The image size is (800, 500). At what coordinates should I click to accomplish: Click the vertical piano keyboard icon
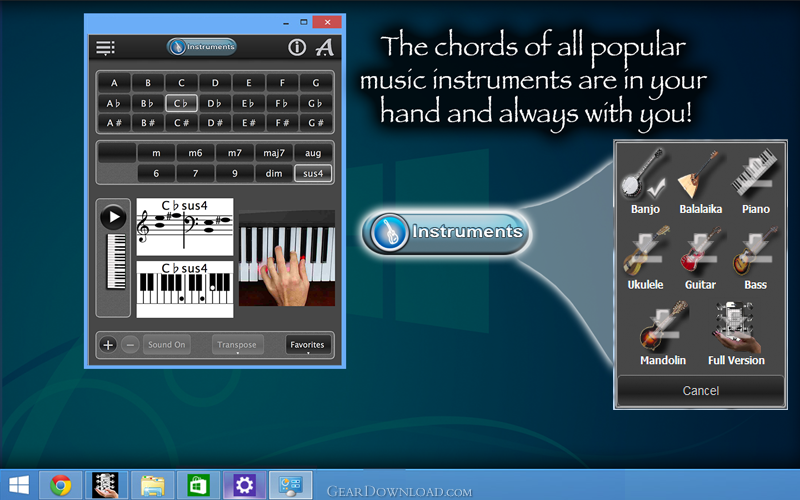[116, 262]
